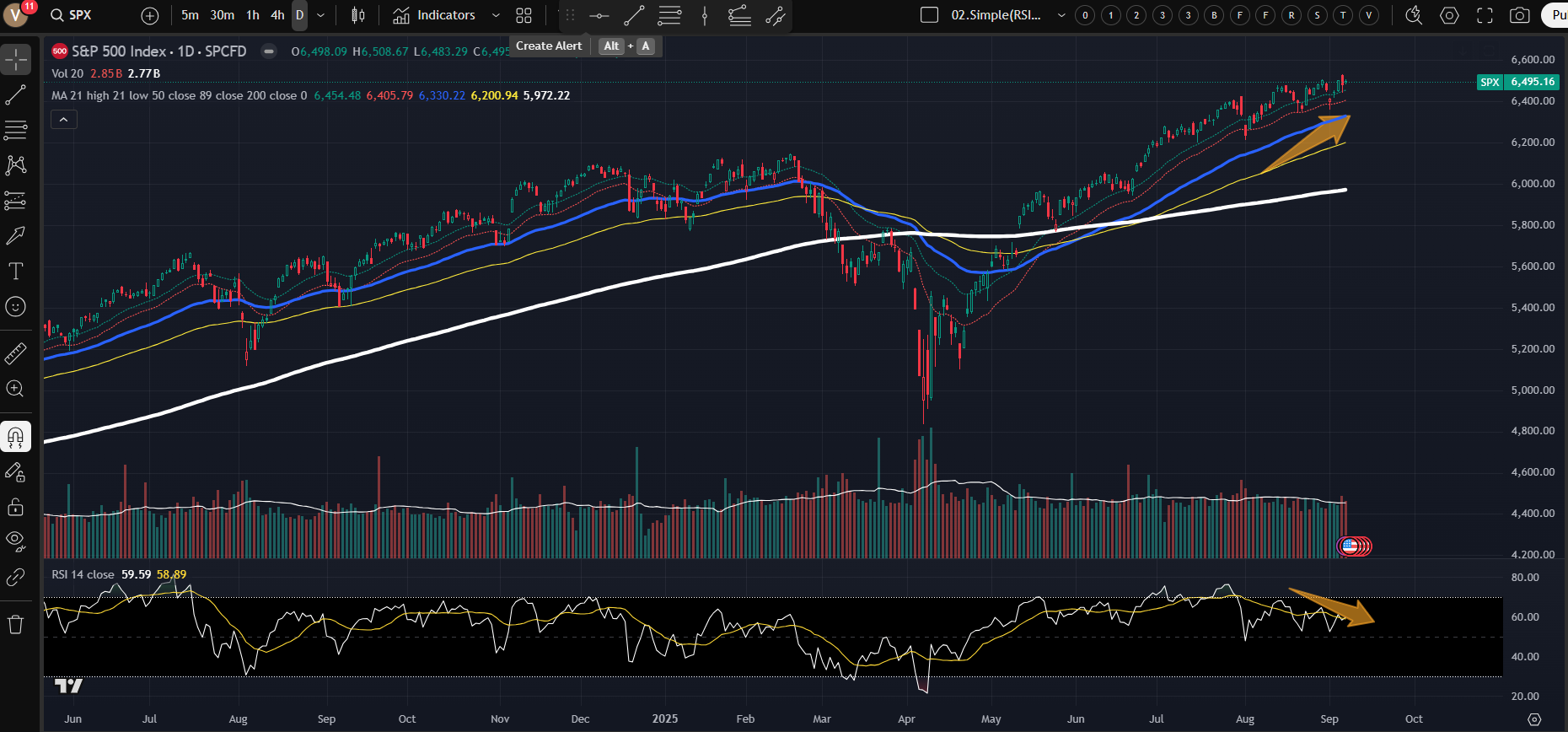
Task: Open emoji icons tool in sidebar
Action: point(16,307)
